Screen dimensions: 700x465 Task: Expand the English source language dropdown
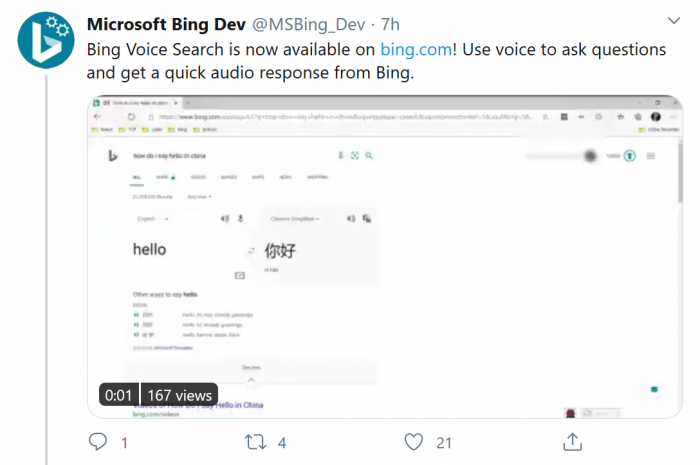tap(152, 218)
